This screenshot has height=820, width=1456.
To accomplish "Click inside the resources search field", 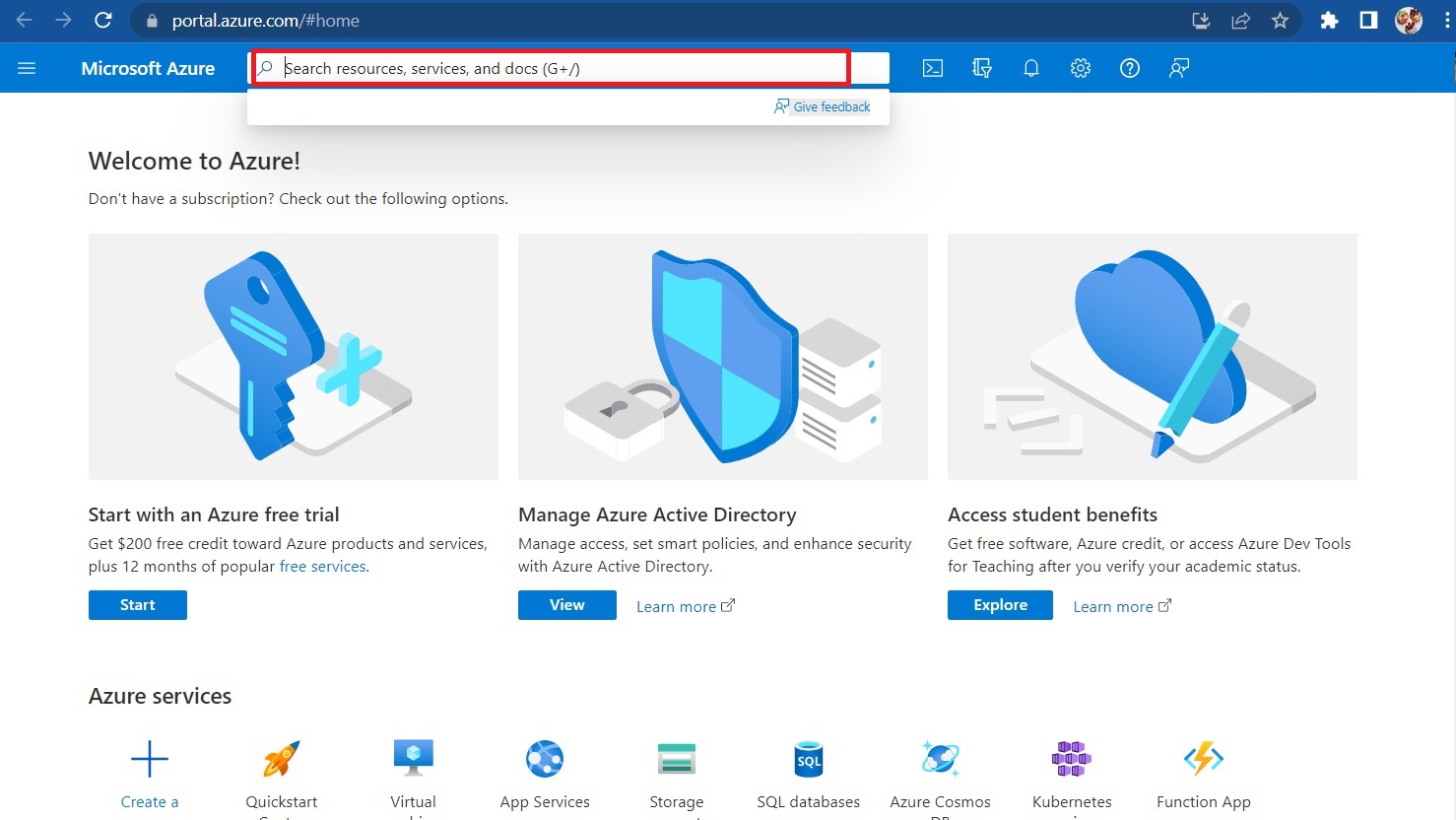I will 552,68.
